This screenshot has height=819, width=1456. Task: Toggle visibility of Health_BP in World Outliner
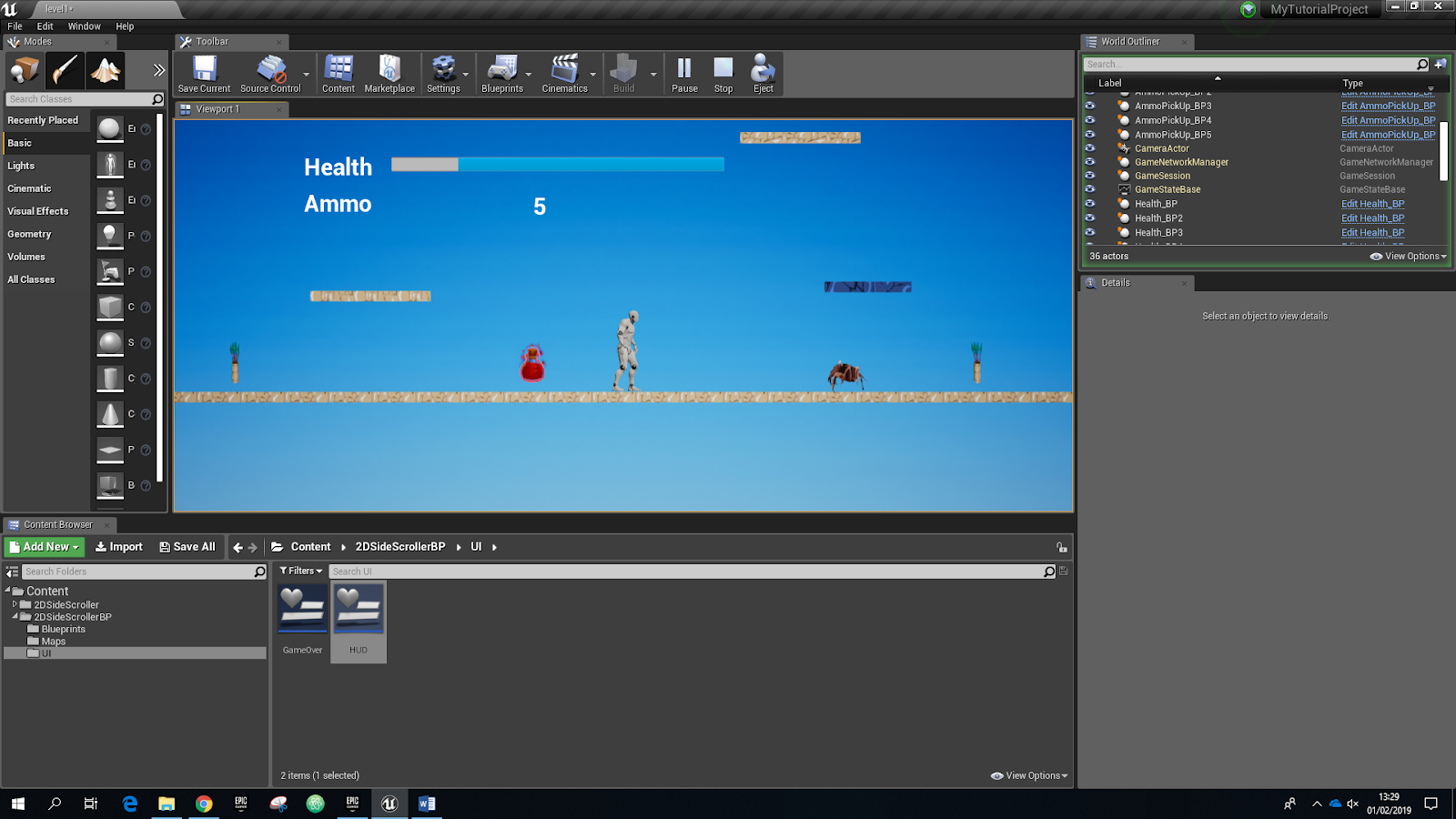coord(1090,203)
